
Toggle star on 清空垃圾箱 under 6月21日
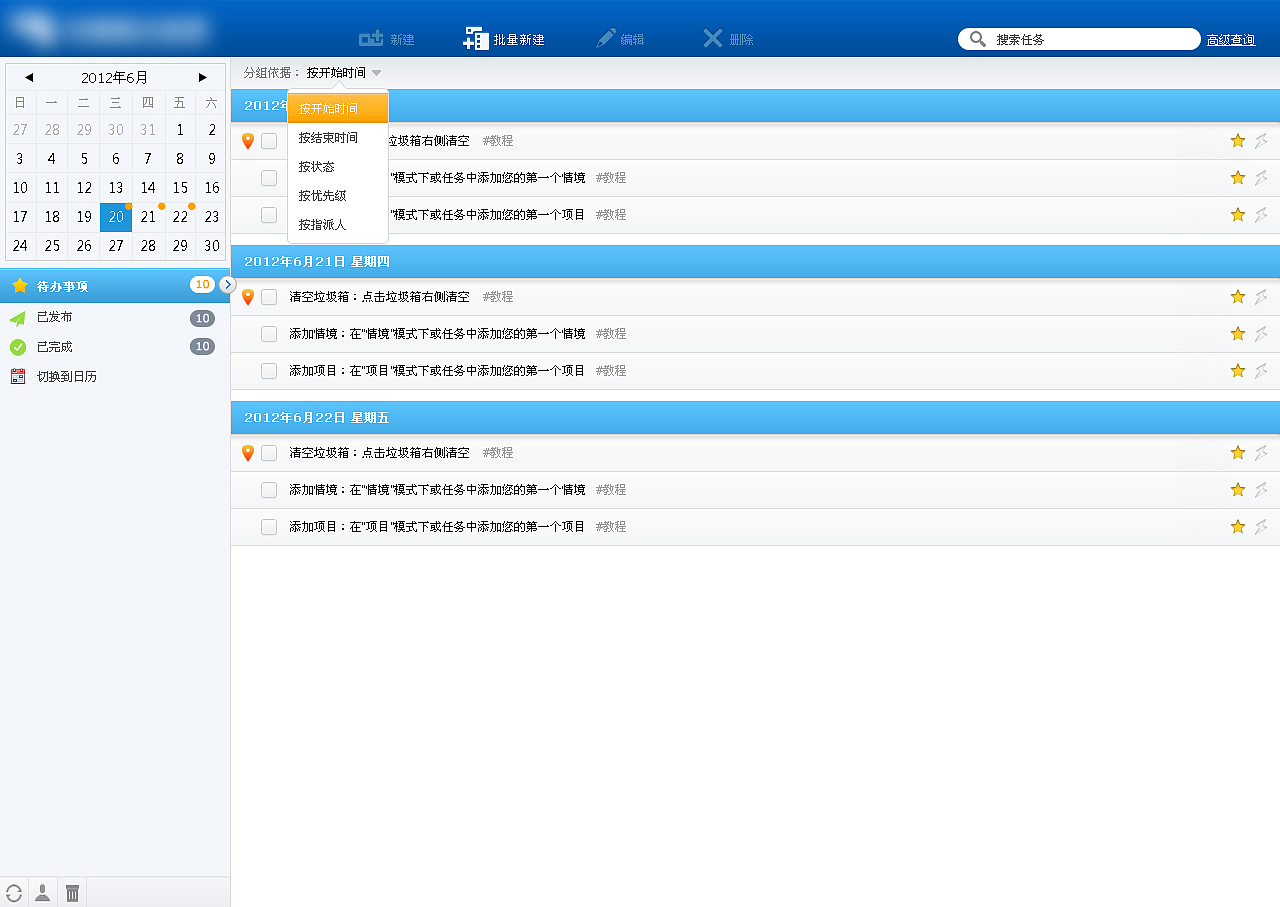click(x=1238, y=297)
